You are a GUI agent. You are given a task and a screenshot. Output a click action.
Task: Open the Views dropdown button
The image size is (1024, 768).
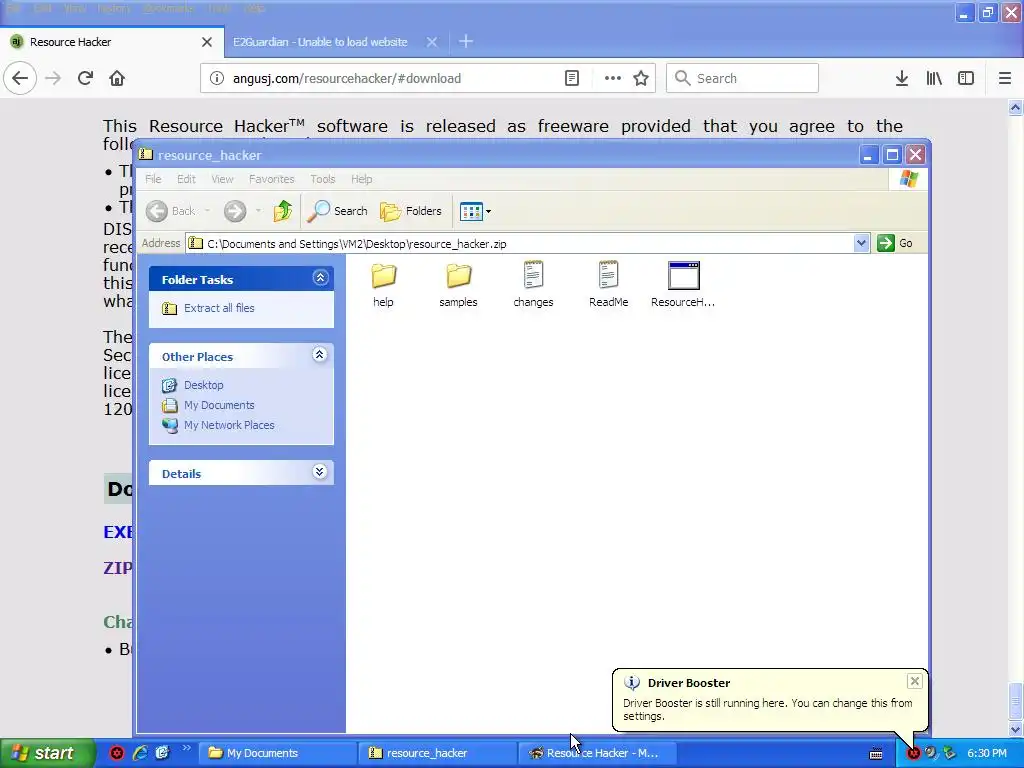[475, 211]
